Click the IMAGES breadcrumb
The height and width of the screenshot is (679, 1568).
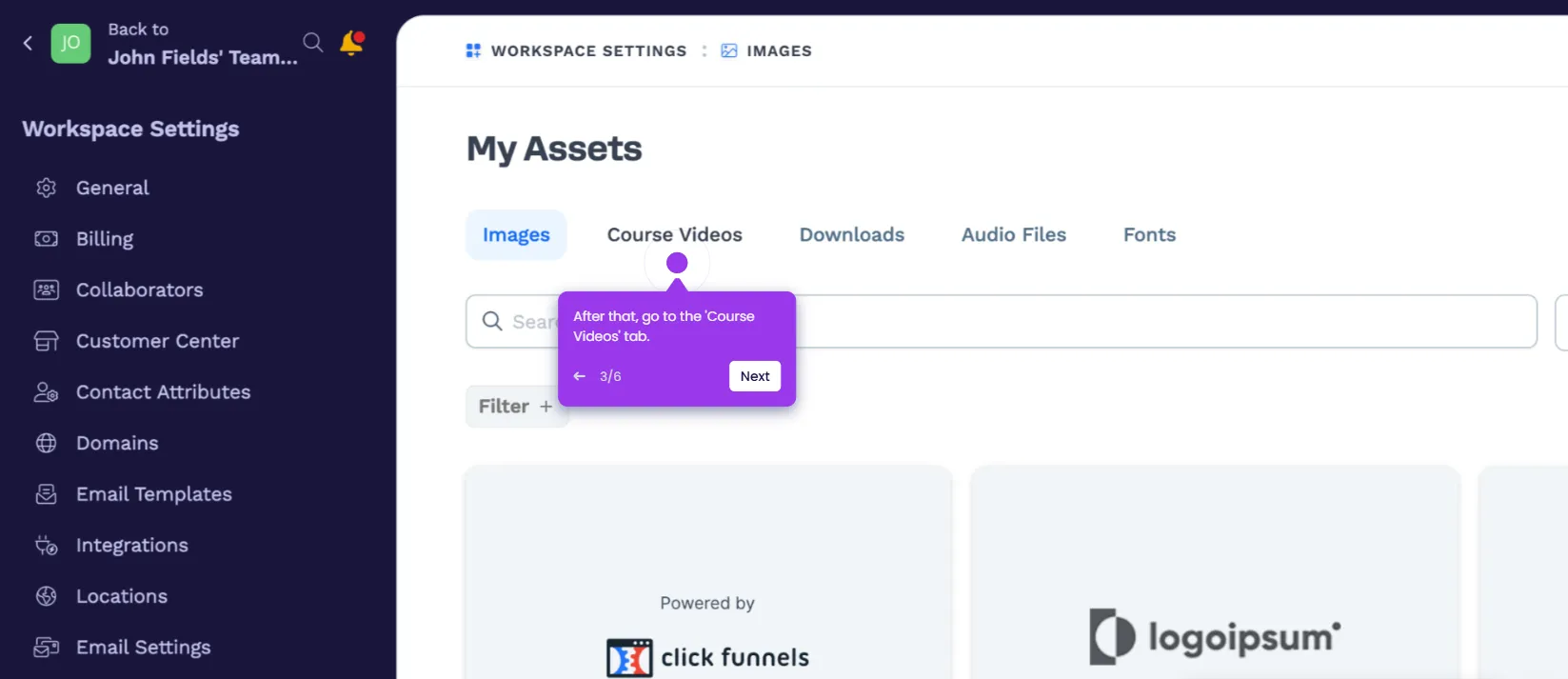click(x=779, y=50)
